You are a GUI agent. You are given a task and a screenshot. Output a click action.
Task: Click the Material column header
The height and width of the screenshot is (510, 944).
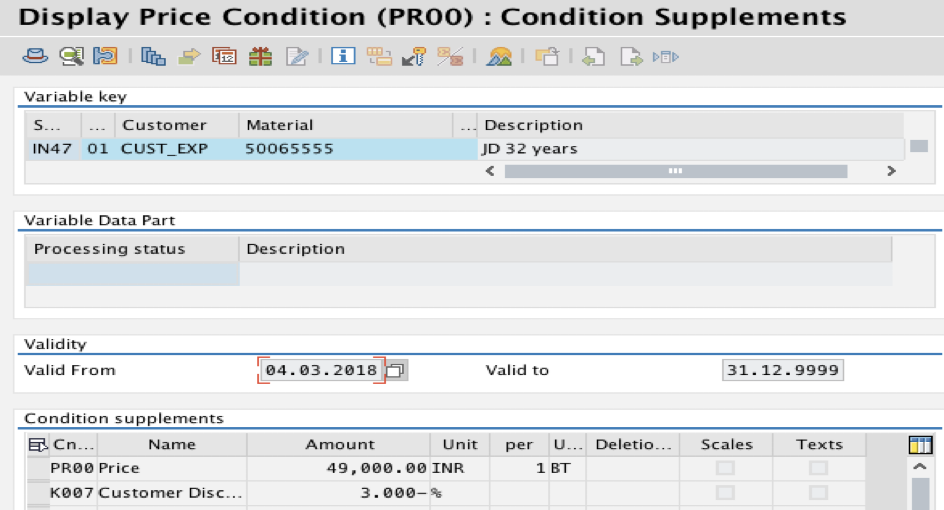pos(346,125)
